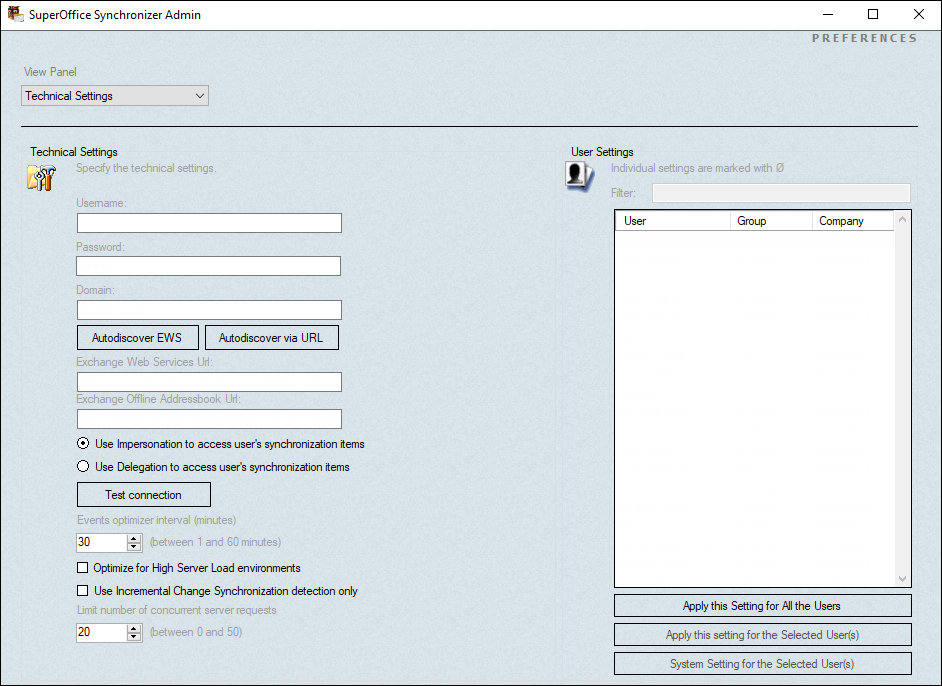Click the Autodiscover via URL button
Screen dimensions: 942x686
coord(272,338)
